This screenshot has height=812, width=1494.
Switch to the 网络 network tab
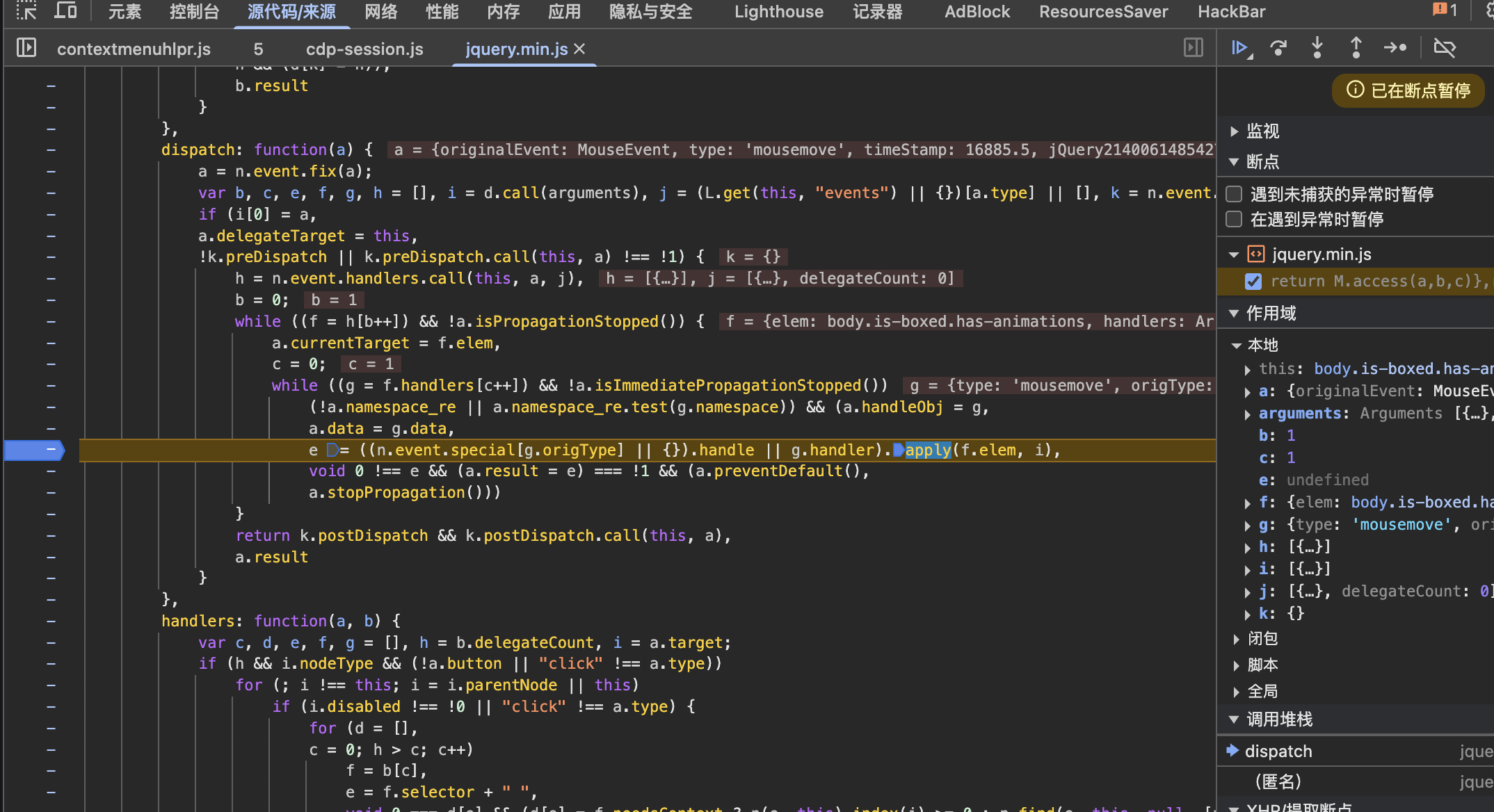click(381, 12)
